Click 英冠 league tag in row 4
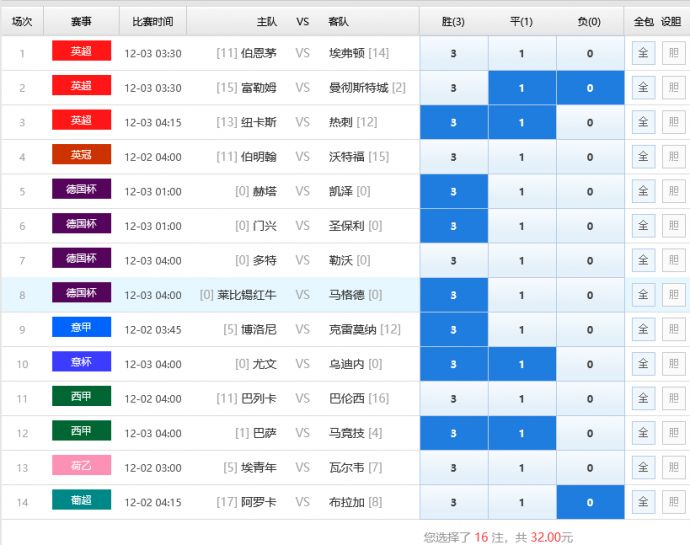This screenshot has width=690, height=545. (81, 156)
